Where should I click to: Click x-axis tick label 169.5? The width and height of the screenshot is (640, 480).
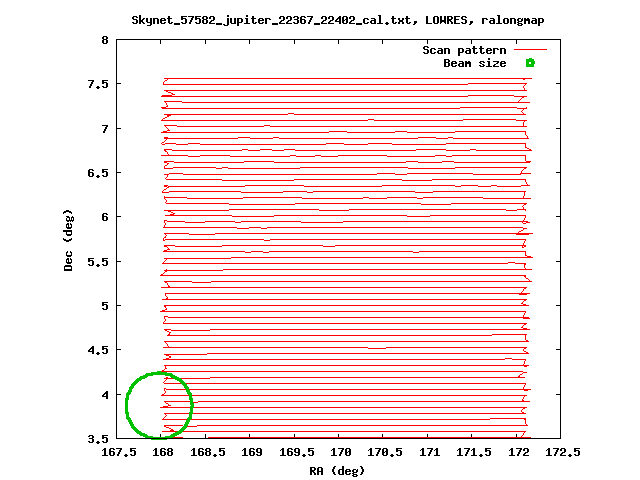coord(297,452)
